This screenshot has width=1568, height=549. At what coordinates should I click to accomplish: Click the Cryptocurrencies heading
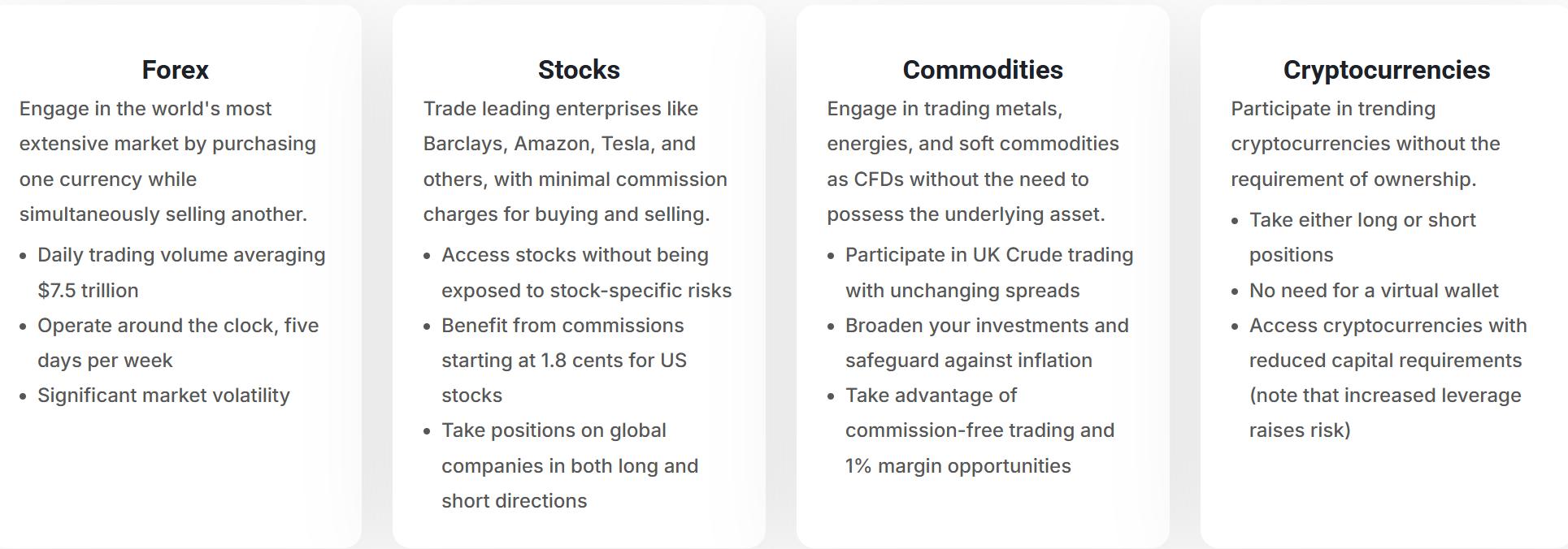[1387, 70]
